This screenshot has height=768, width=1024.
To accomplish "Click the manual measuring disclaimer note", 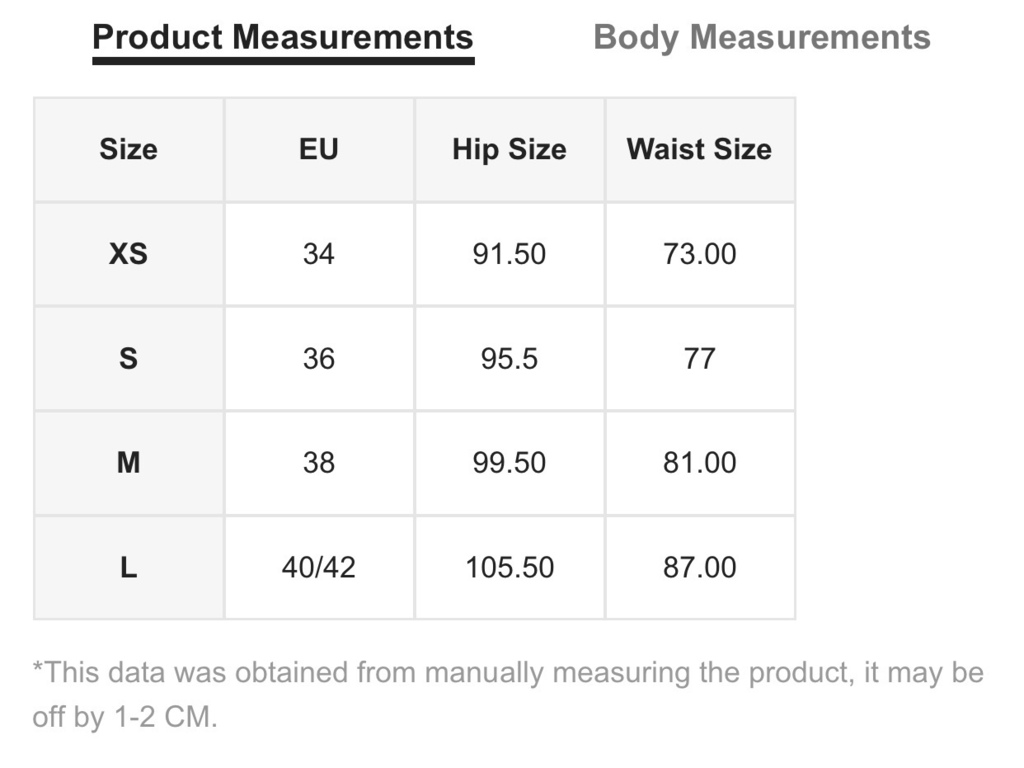I will [508, 695].
